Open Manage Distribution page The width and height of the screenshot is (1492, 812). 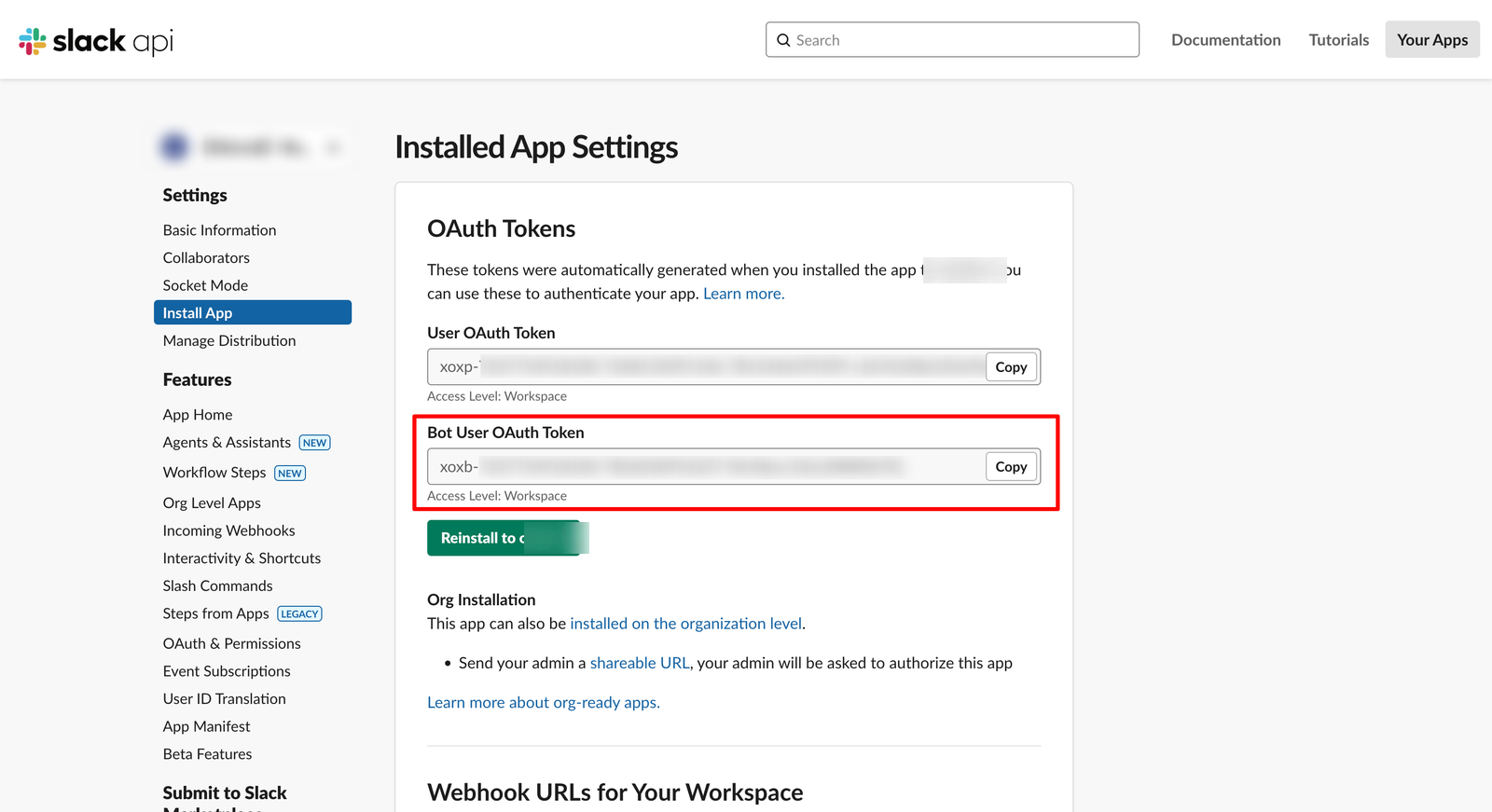coord(229,341)
